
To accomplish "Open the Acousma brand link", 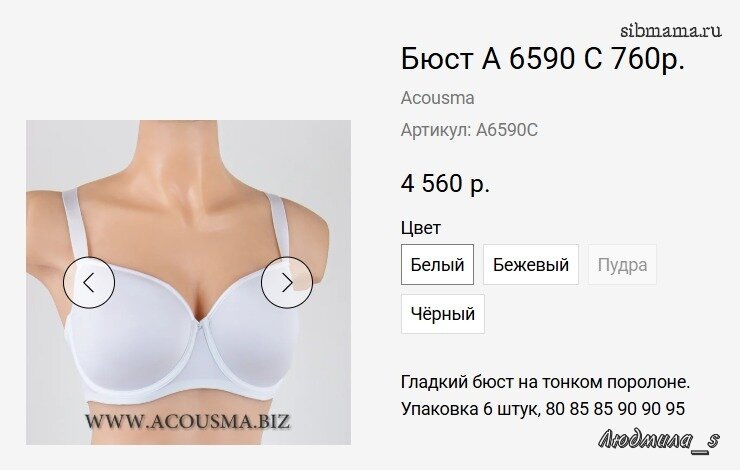I will [437, 98].
